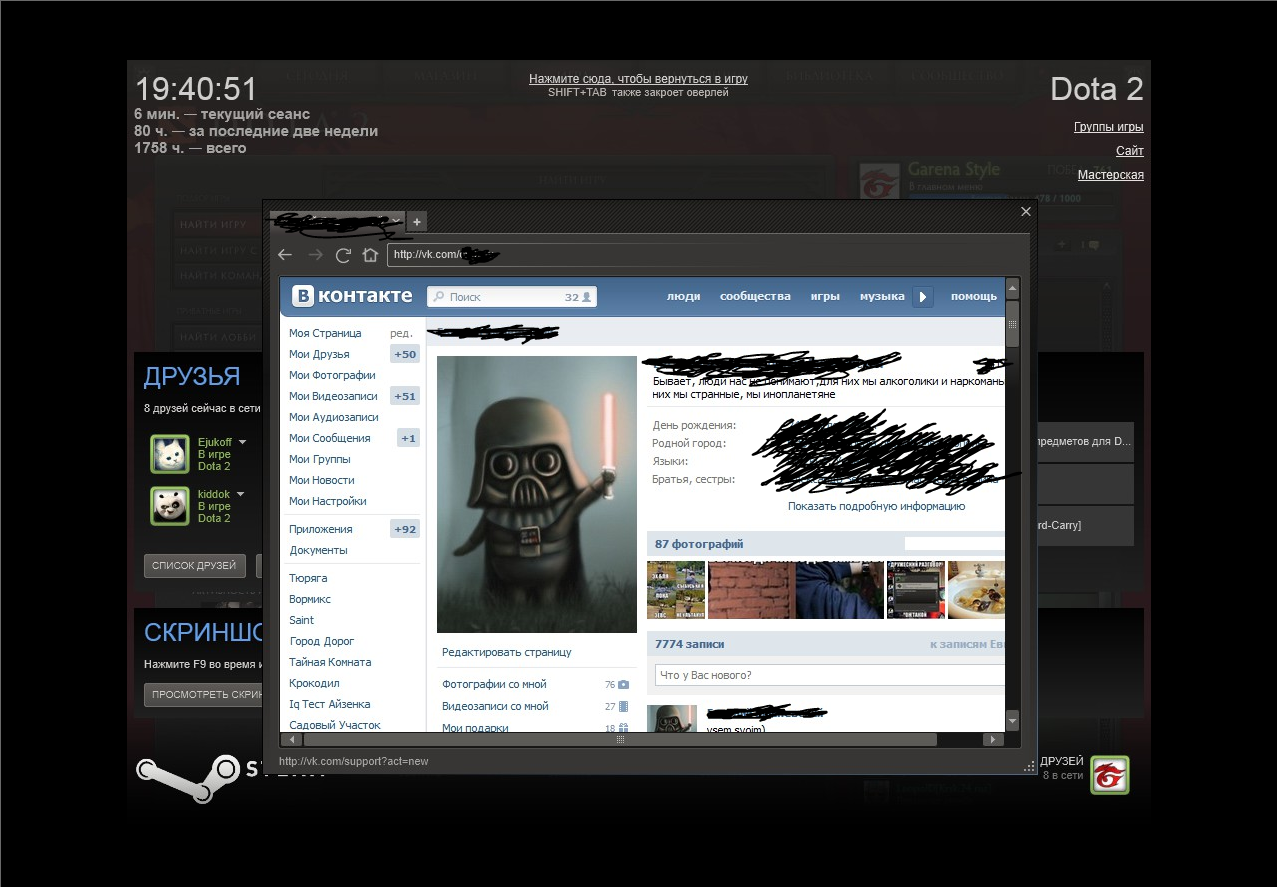Focus the Что у Вас нового field
This screenshot has height=887, width=1277.
[x=829, y=675]
